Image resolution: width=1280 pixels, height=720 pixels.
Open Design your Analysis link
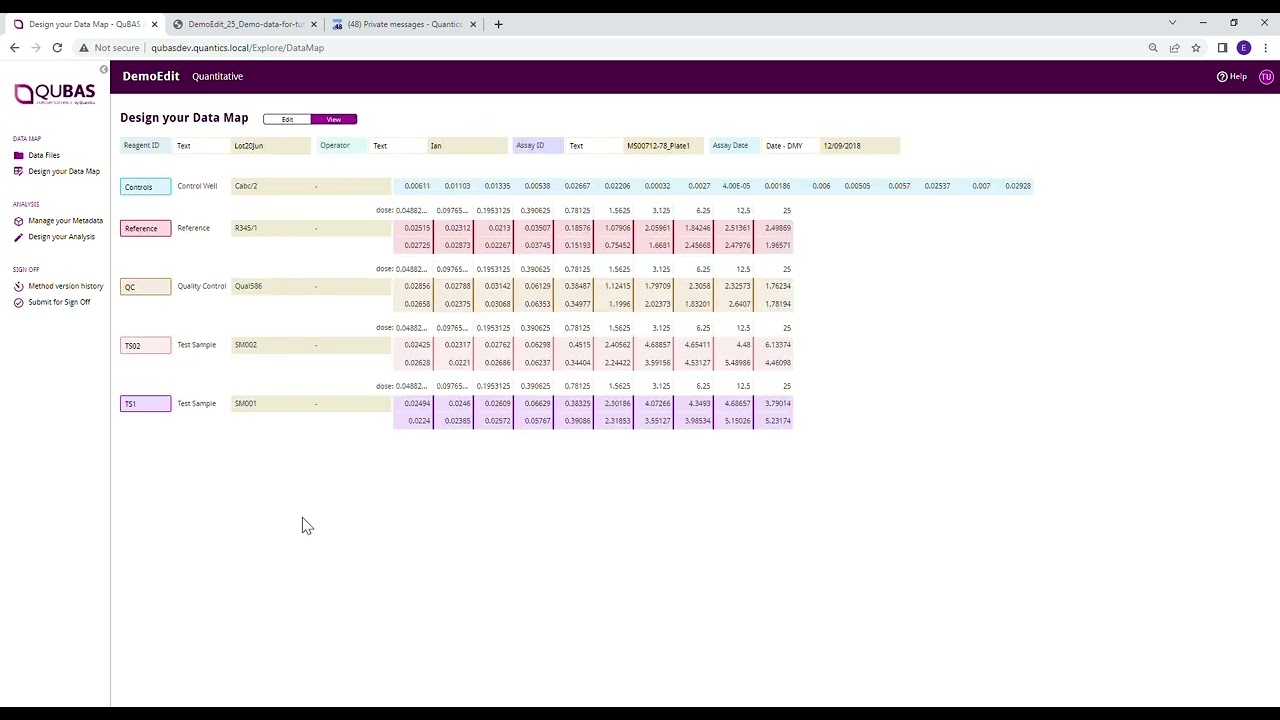tap(61, 237)
